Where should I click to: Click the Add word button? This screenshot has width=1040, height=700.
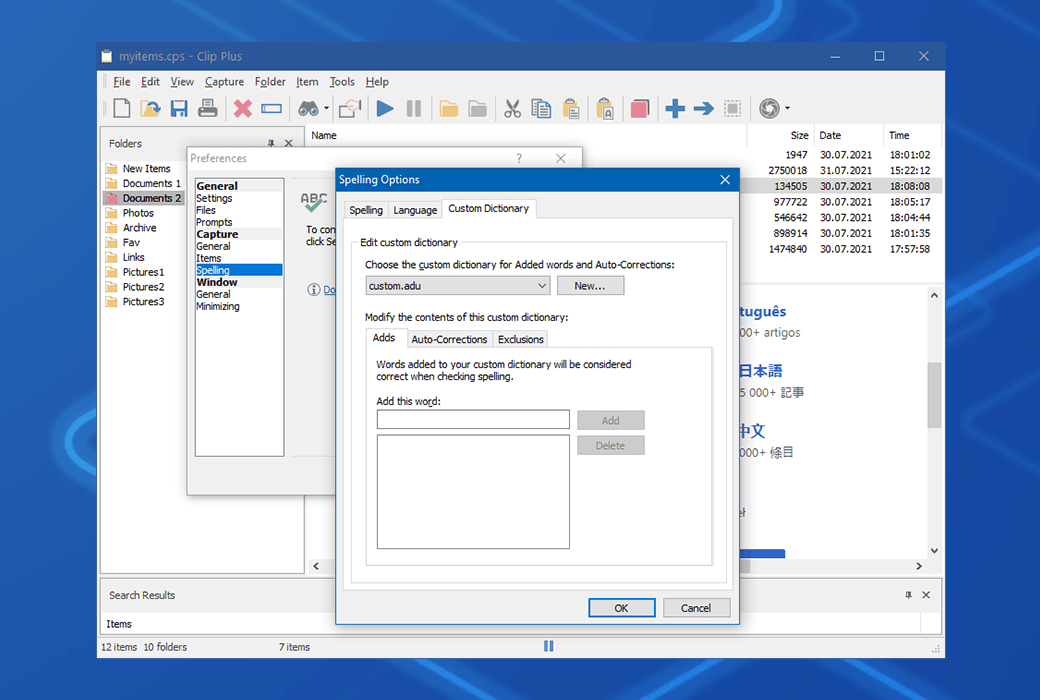(610, 420)
